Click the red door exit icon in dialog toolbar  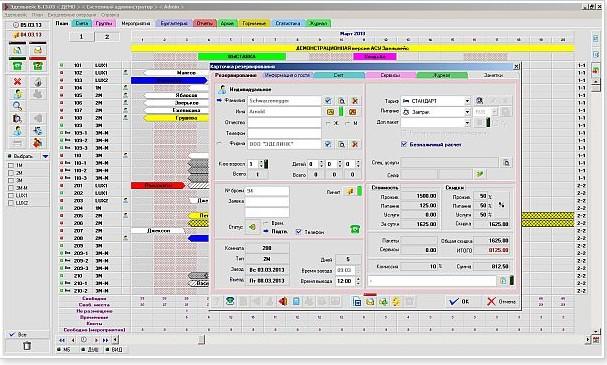coord(283,301)
